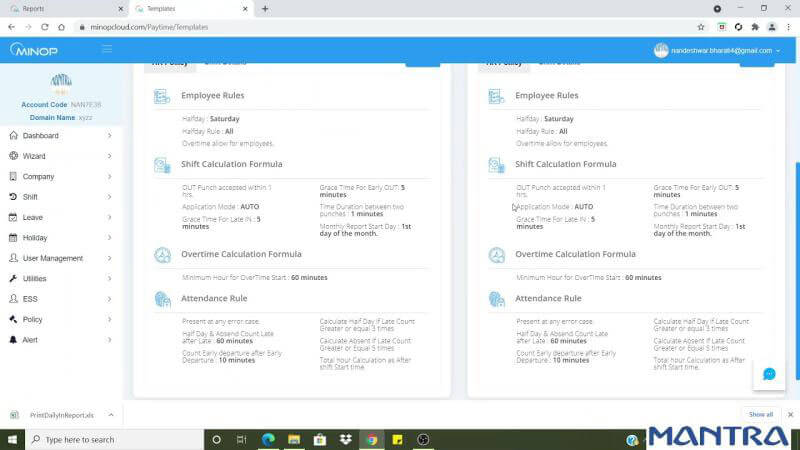Screen dimensions: 800x450
Task: Select User Management in sidebar
Action: 52,258
